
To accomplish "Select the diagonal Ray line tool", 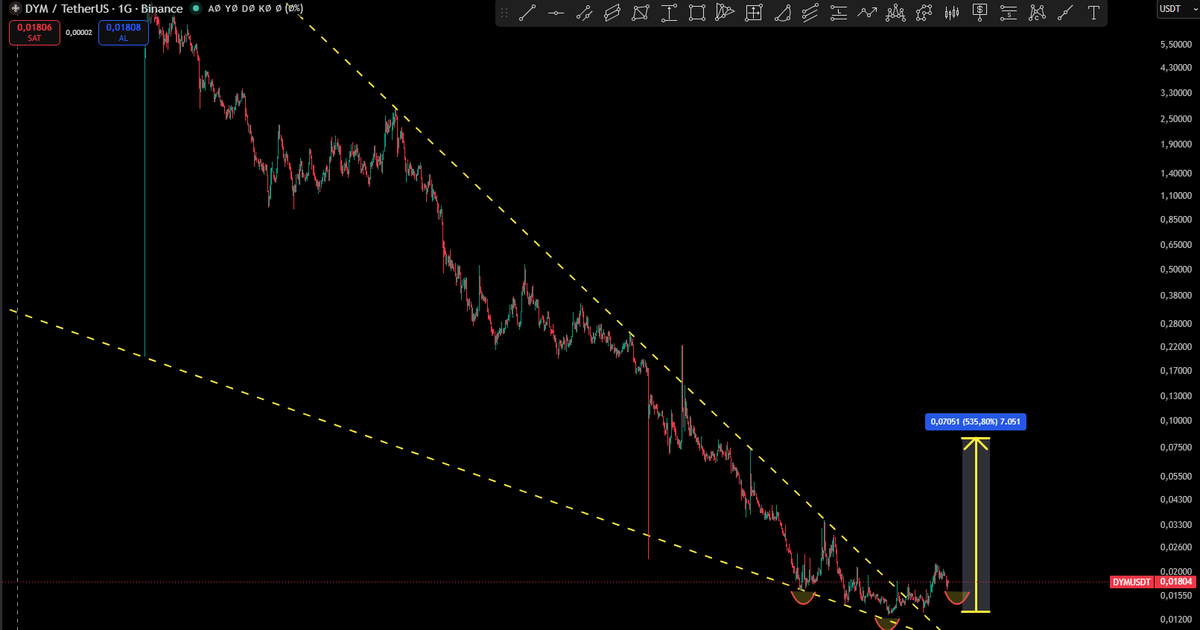I will pos(1065,13).
